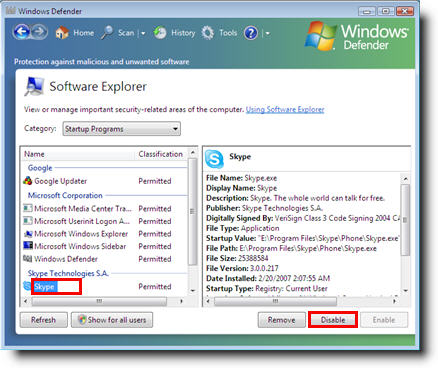Click the Microsoft Windows Explorer icon
Viewport: 438px width, 368px height.
coord(28,234)
